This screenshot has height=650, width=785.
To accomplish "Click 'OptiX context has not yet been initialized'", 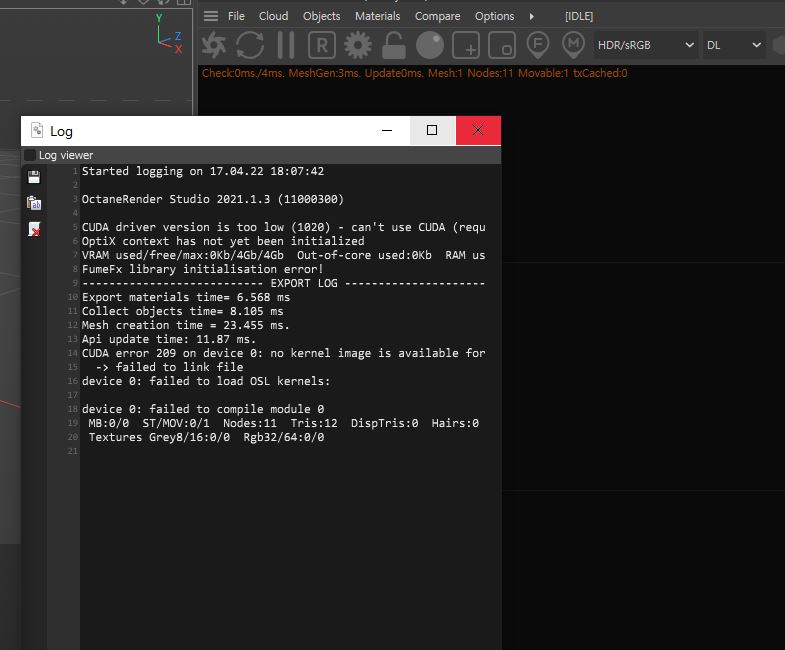I will [x=223, y=241].
